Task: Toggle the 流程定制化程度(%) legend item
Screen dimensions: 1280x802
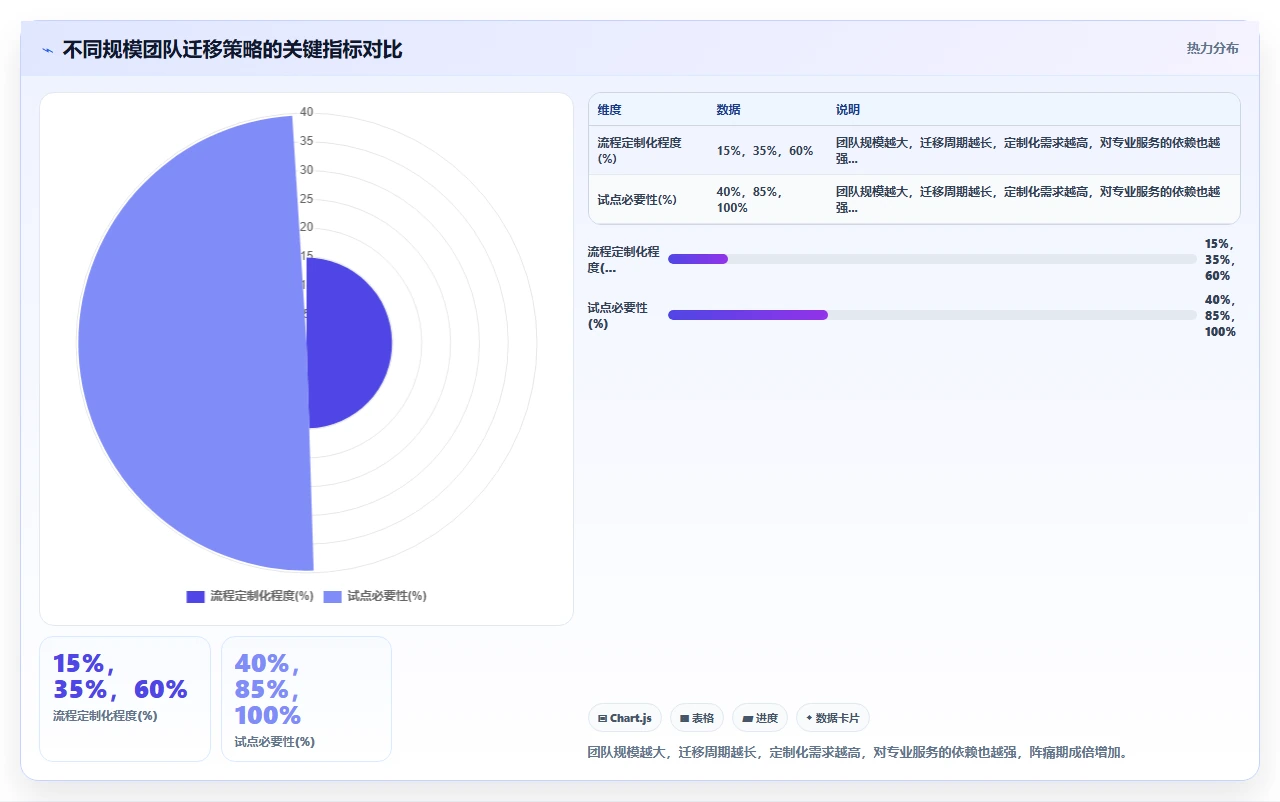Action: coord(250,596)
